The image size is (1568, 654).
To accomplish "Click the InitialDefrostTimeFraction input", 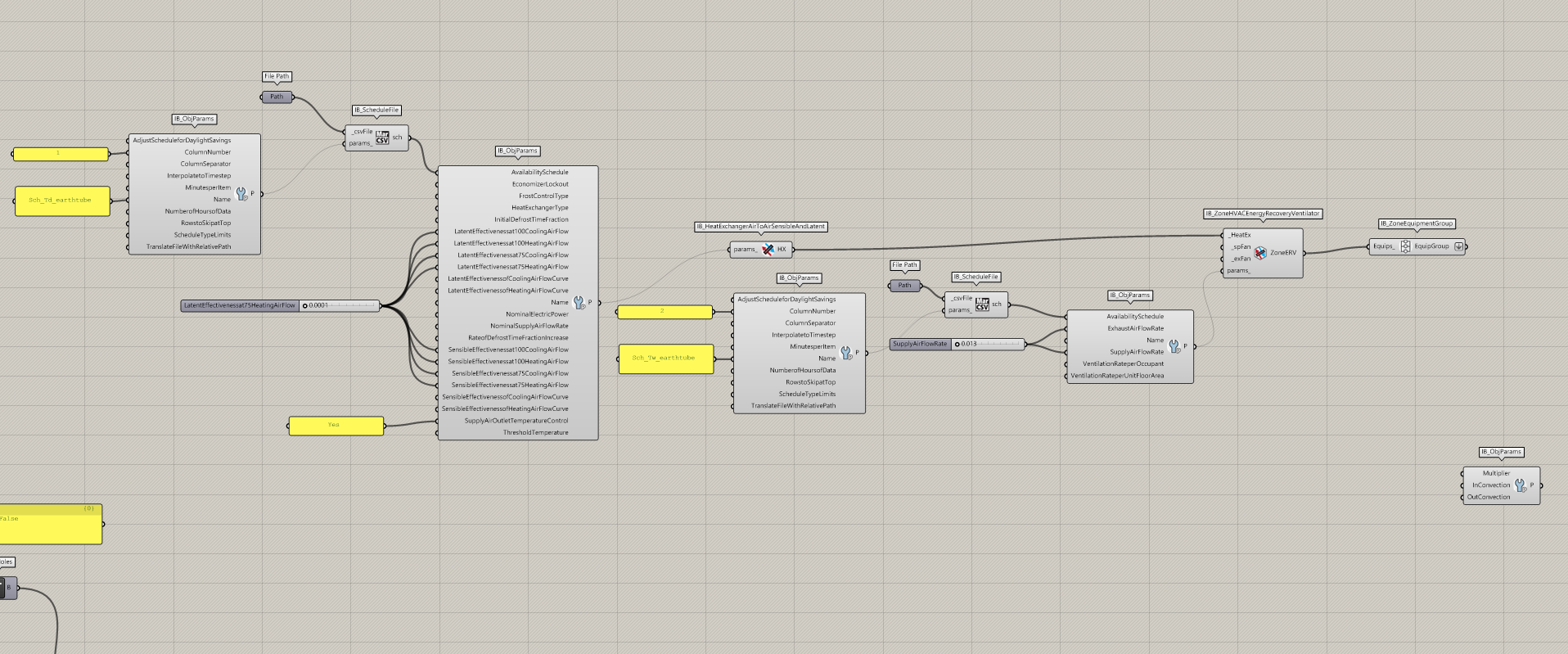I will (x=531, y=219).
